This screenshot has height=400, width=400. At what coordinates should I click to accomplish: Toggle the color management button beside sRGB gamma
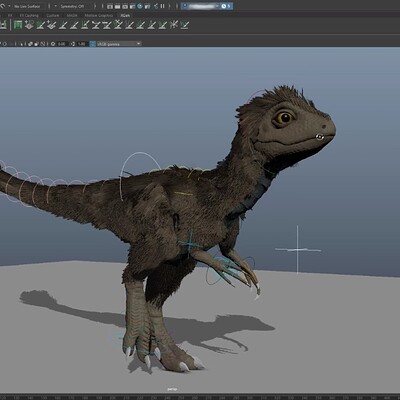click(x=93, y=44)
